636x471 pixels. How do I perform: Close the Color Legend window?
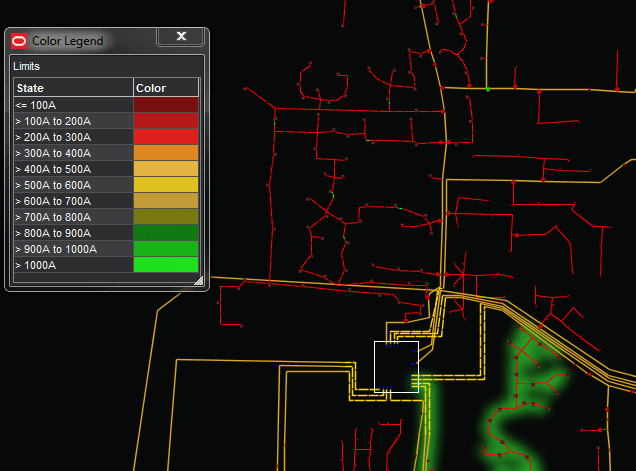(x=181, y=37)
